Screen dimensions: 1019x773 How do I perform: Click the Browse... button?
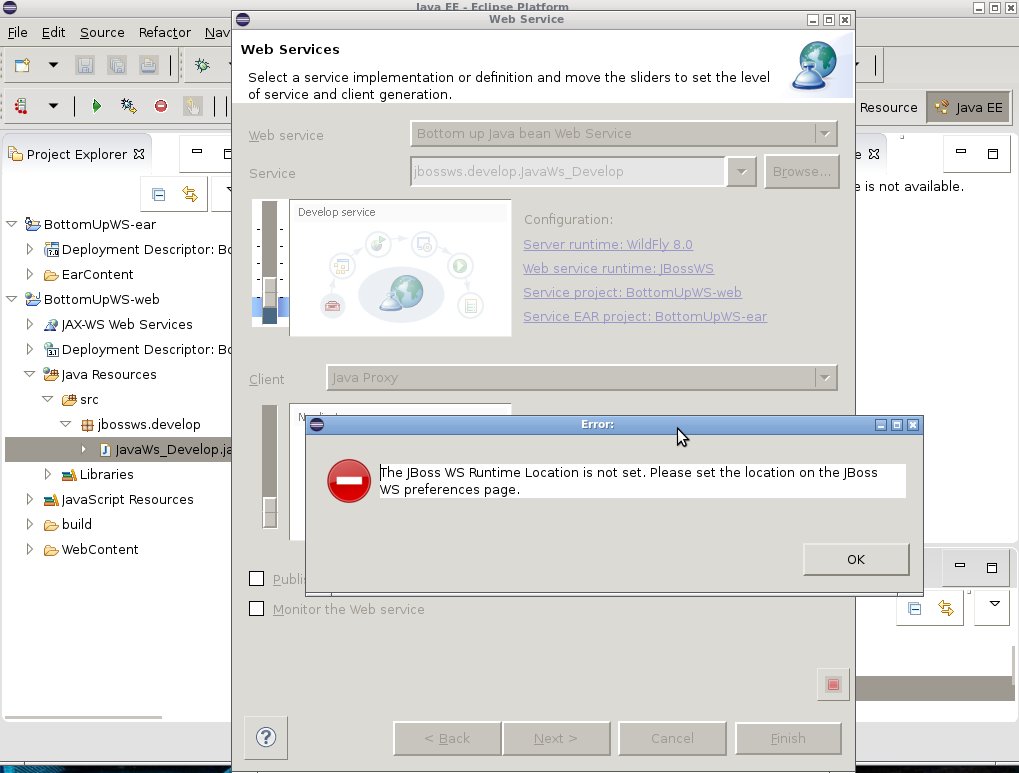click(x=801, y=172)
